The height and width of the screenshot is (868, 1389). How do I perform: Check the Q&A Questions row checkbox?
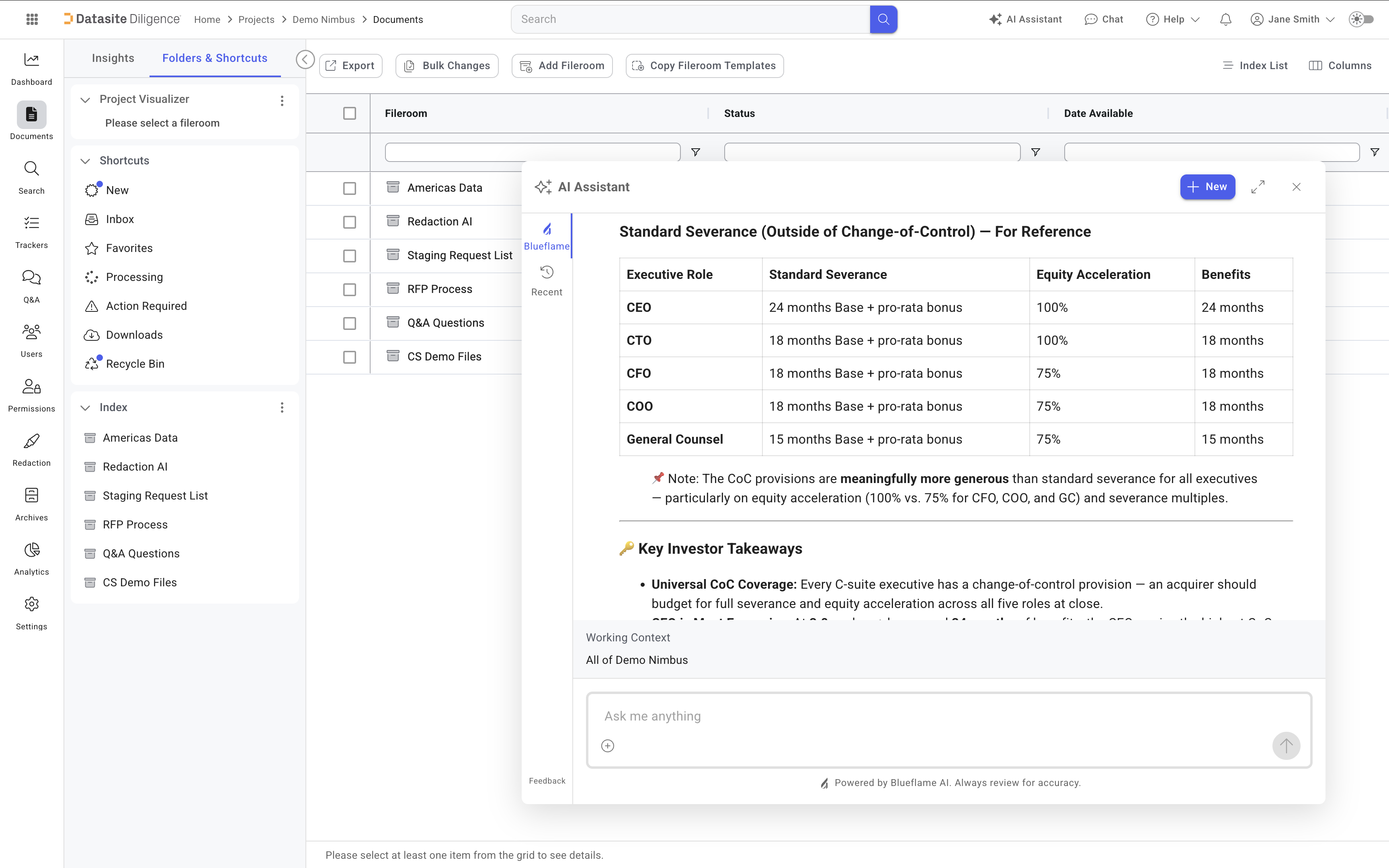(350, 324)
